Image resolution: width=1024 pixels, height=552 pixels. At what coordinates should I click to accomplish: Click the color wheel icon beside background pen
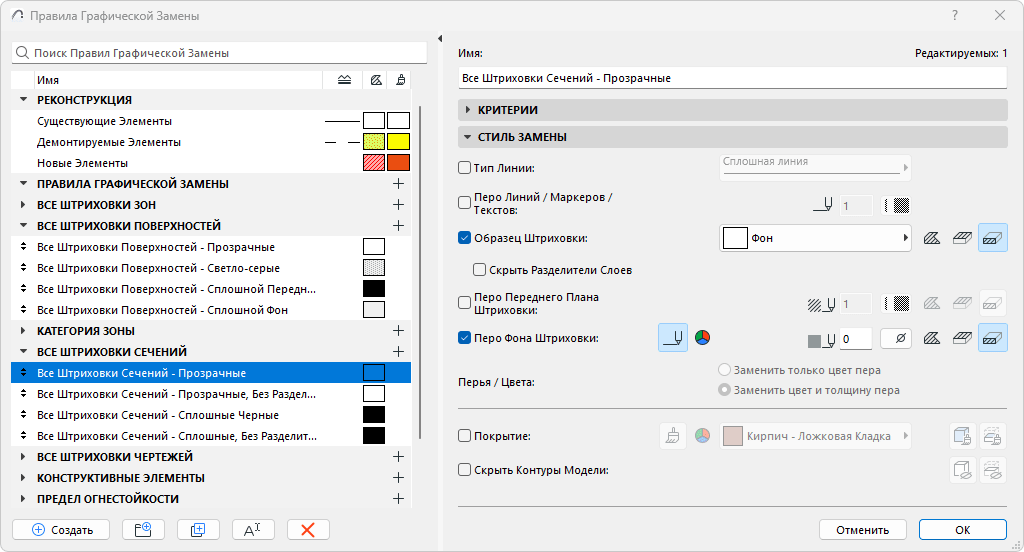click(x=702, y=338)
